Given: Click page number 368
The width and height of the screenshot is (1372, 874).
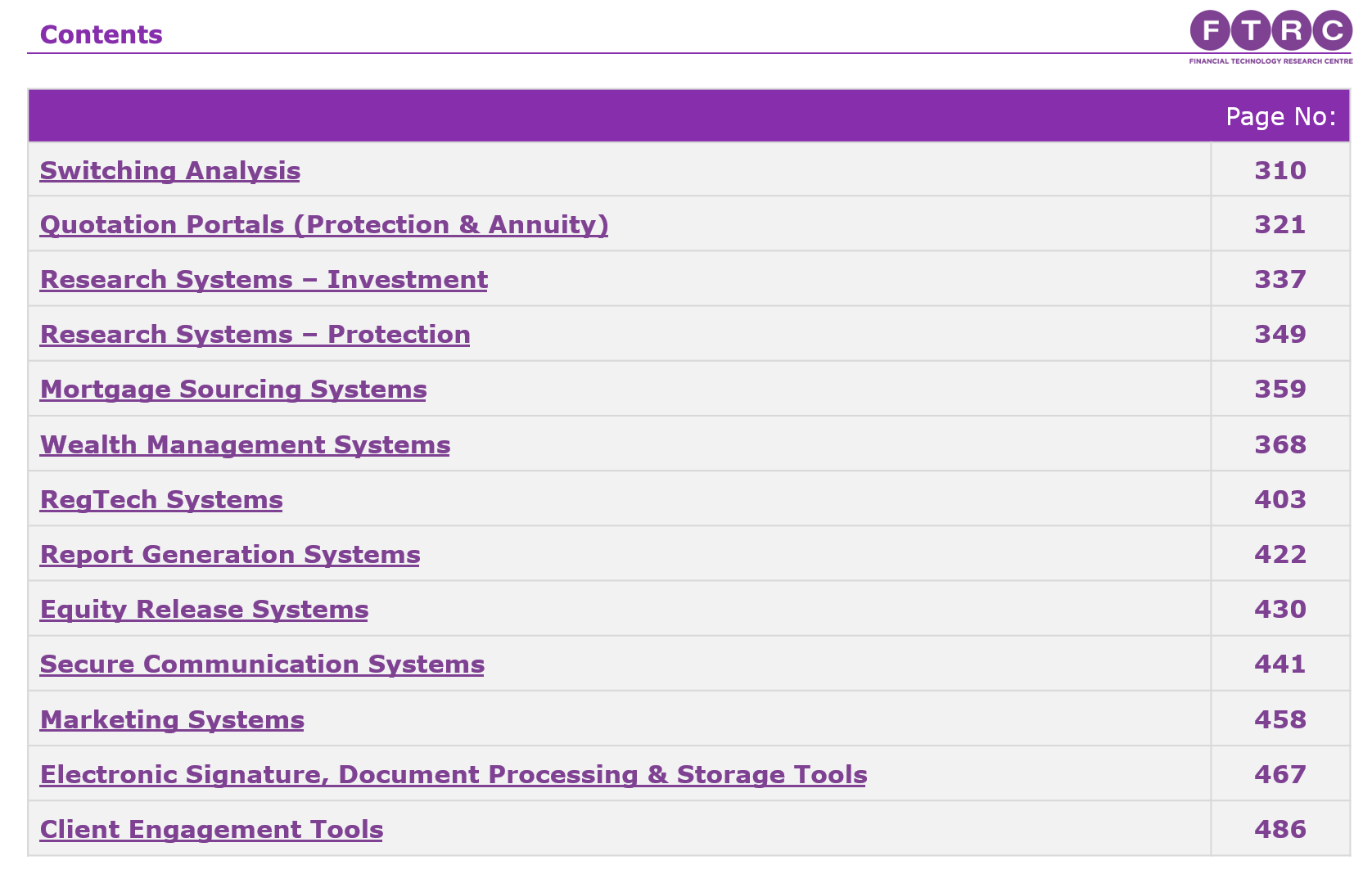Looking at the screenshot, I should pos(1280,444).
